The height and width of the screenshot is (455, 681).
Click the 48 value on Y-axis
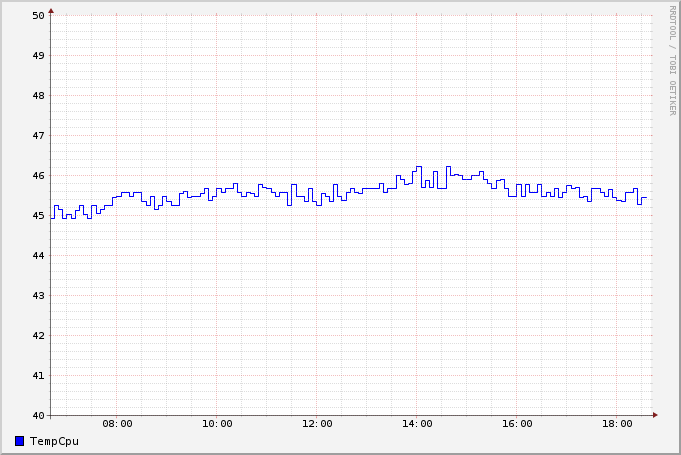[x=38, y=96]
